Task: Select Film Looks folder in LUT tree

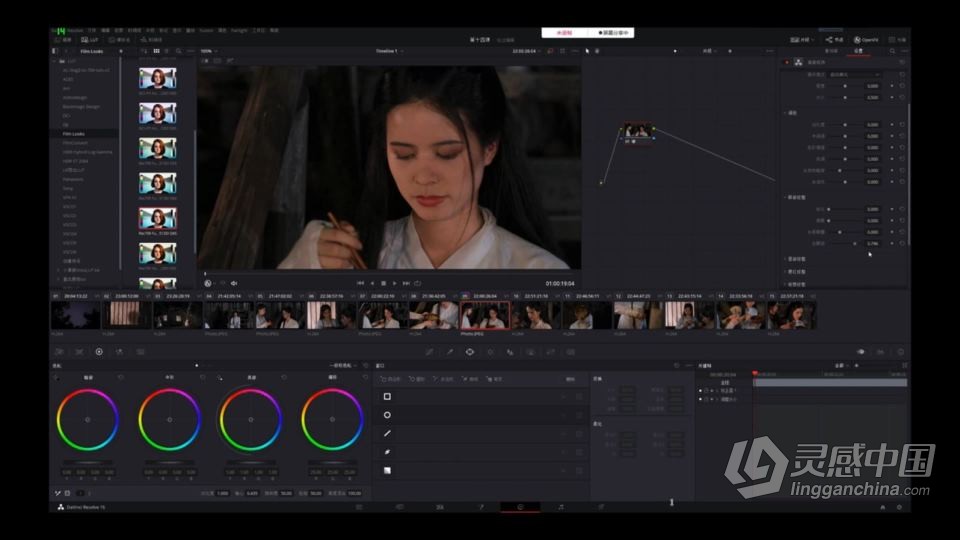Action: tap(73, 133)
